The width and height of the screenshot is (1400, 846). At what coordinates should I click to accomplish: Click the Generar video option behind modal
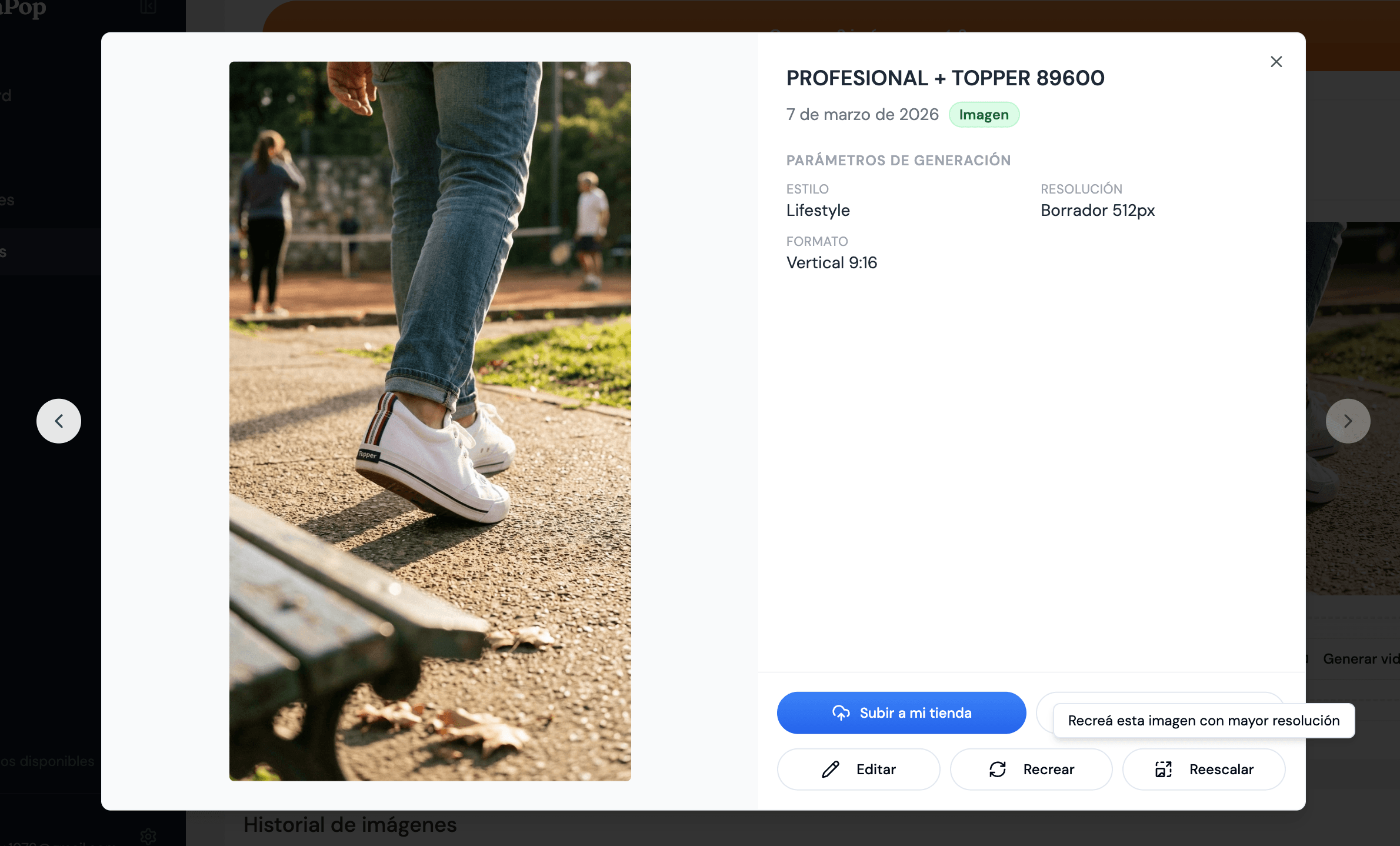pos(1360,659)
